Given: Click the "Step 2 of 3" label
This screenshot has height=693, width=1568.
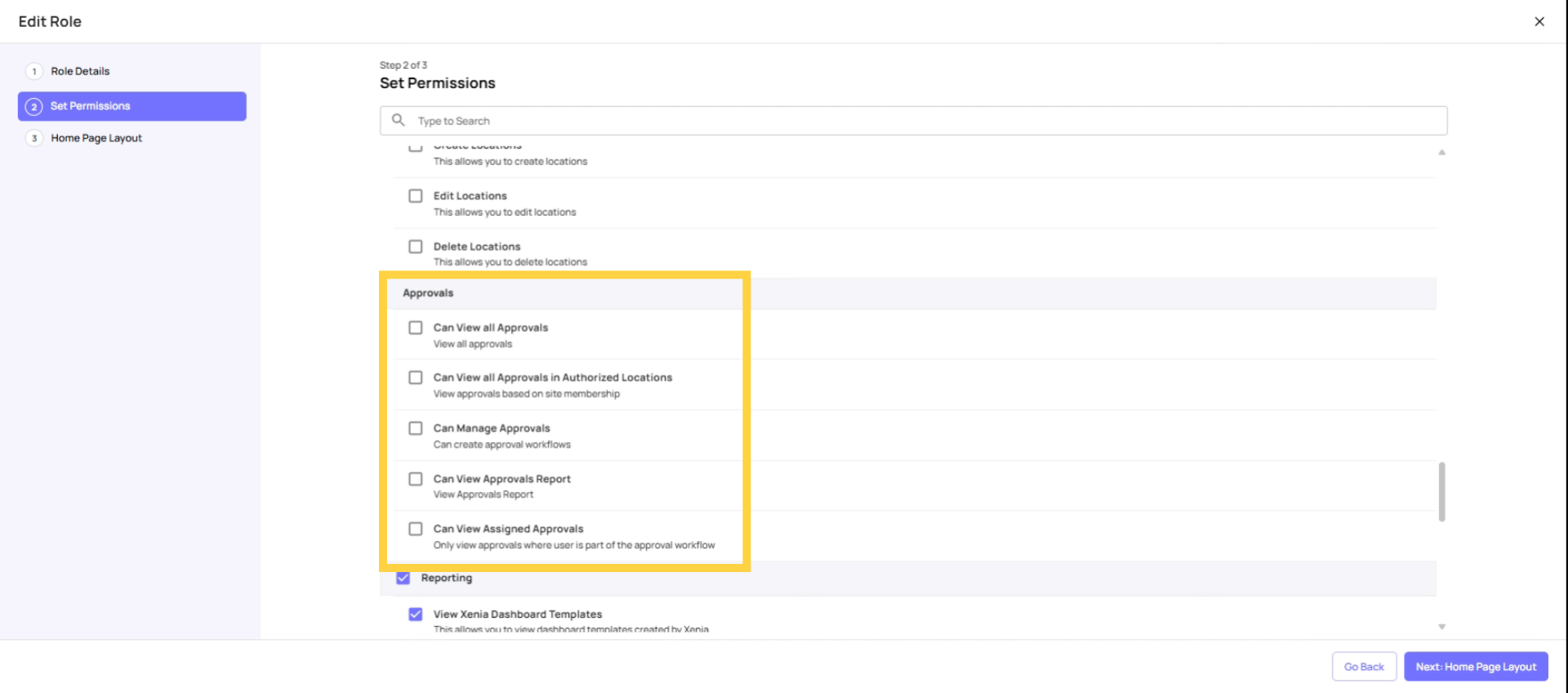Looking at the screenshot, I should pos(403,65).
